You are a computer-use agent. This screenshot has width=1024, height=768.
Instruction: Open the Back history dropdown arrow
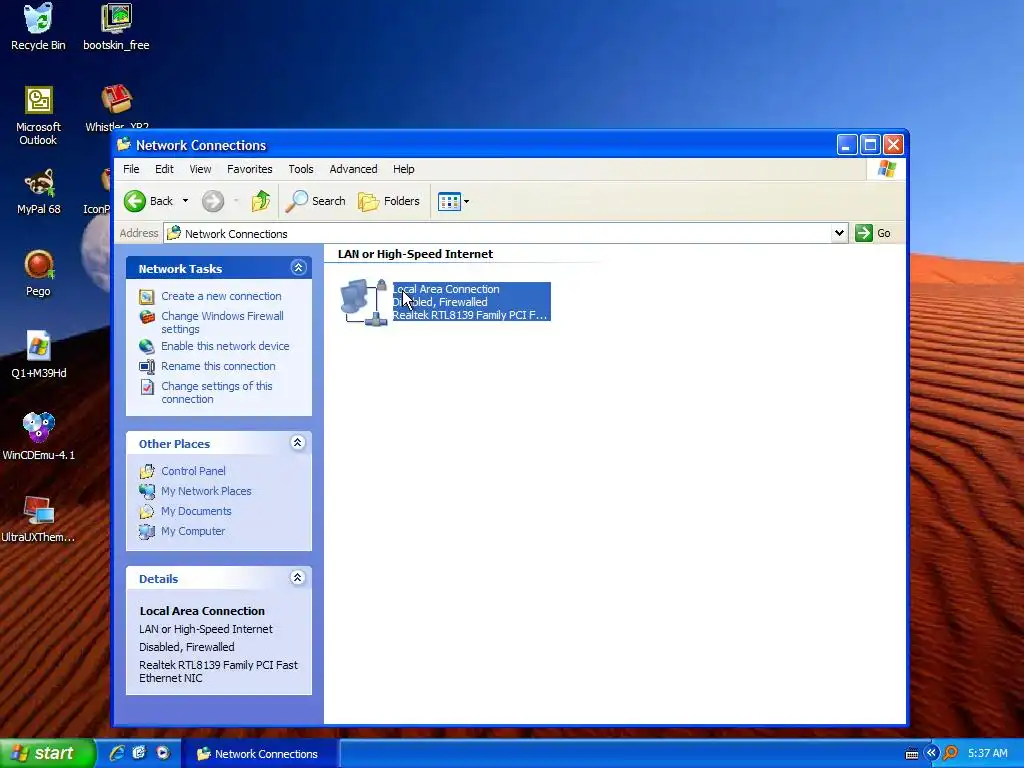[185, 201]
